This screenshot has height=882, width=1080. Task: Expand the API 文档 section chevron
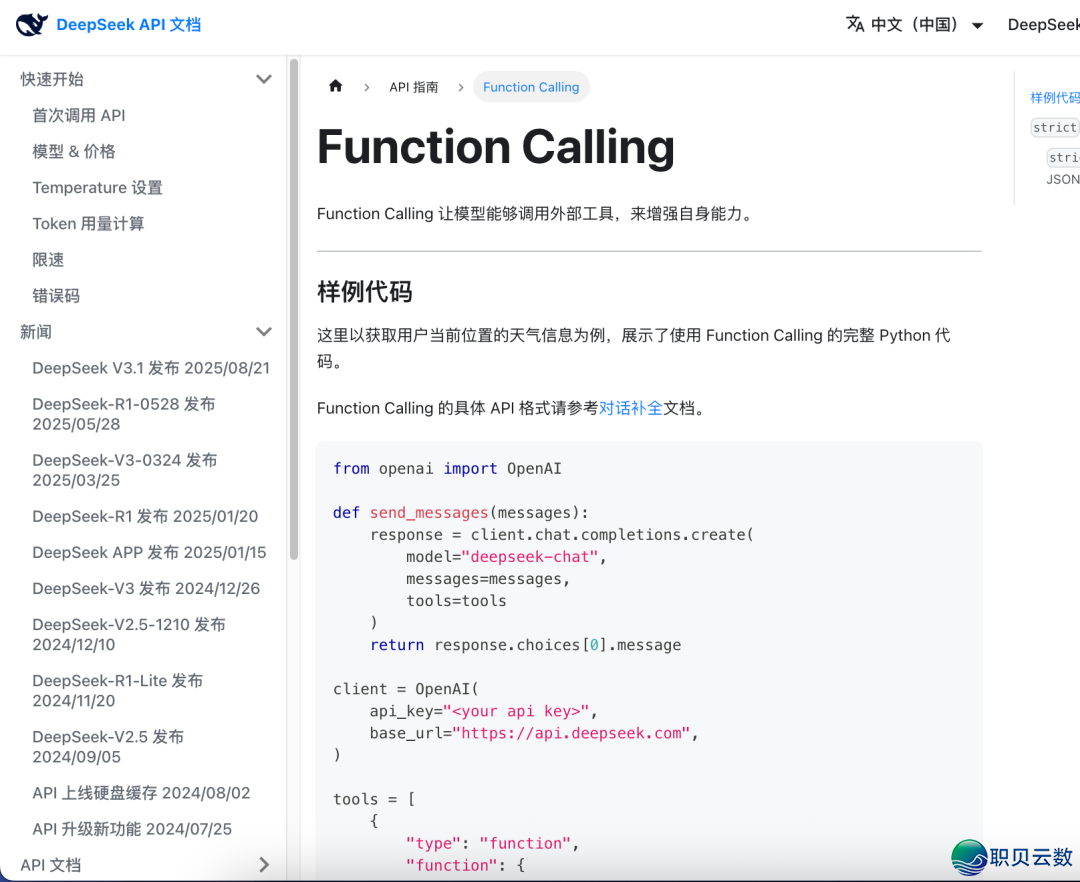(x=264, y=865)
